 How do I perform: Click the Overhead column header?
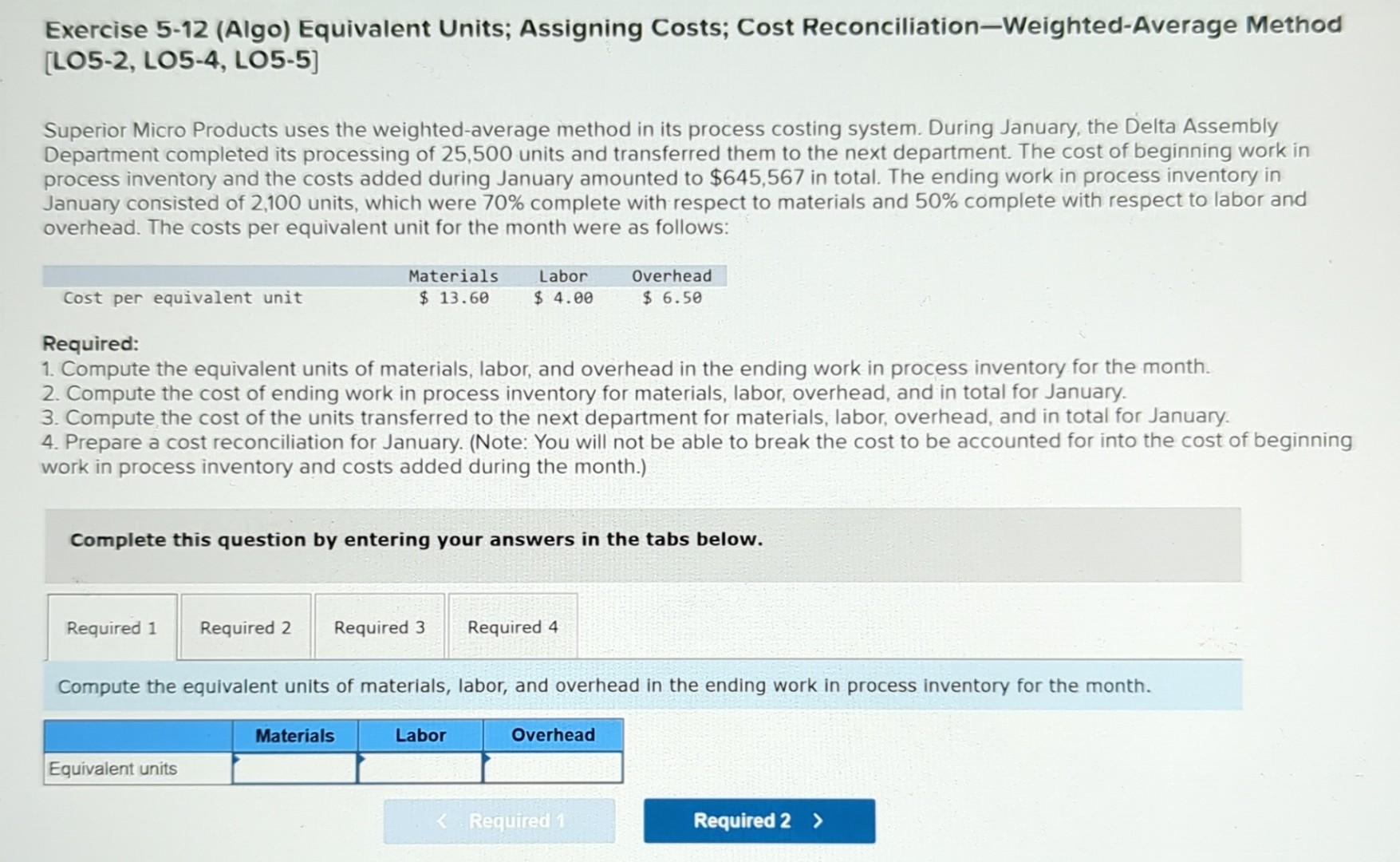[x=552, y=734]
